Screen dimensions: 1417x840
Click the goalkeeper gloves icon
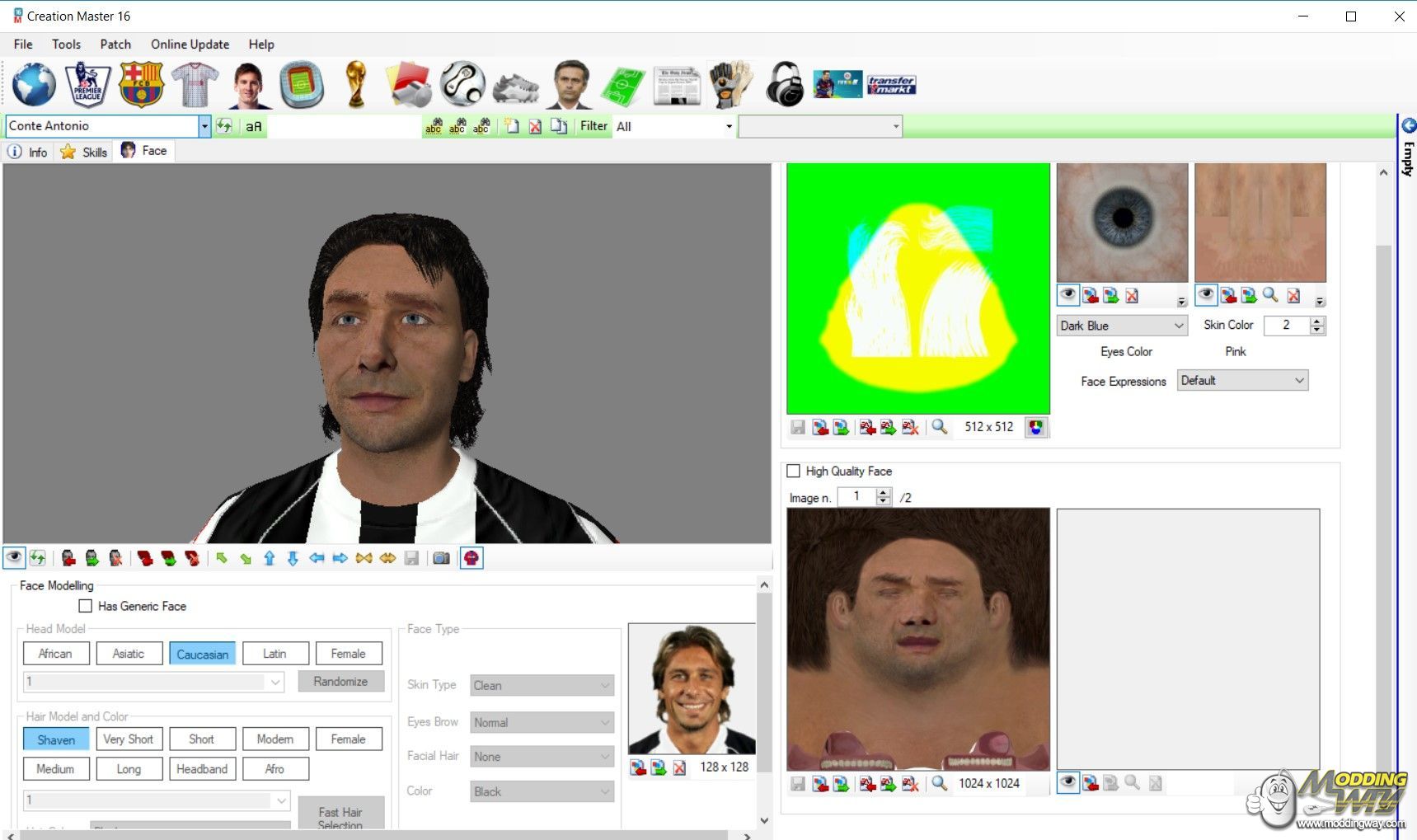[730, 85]
